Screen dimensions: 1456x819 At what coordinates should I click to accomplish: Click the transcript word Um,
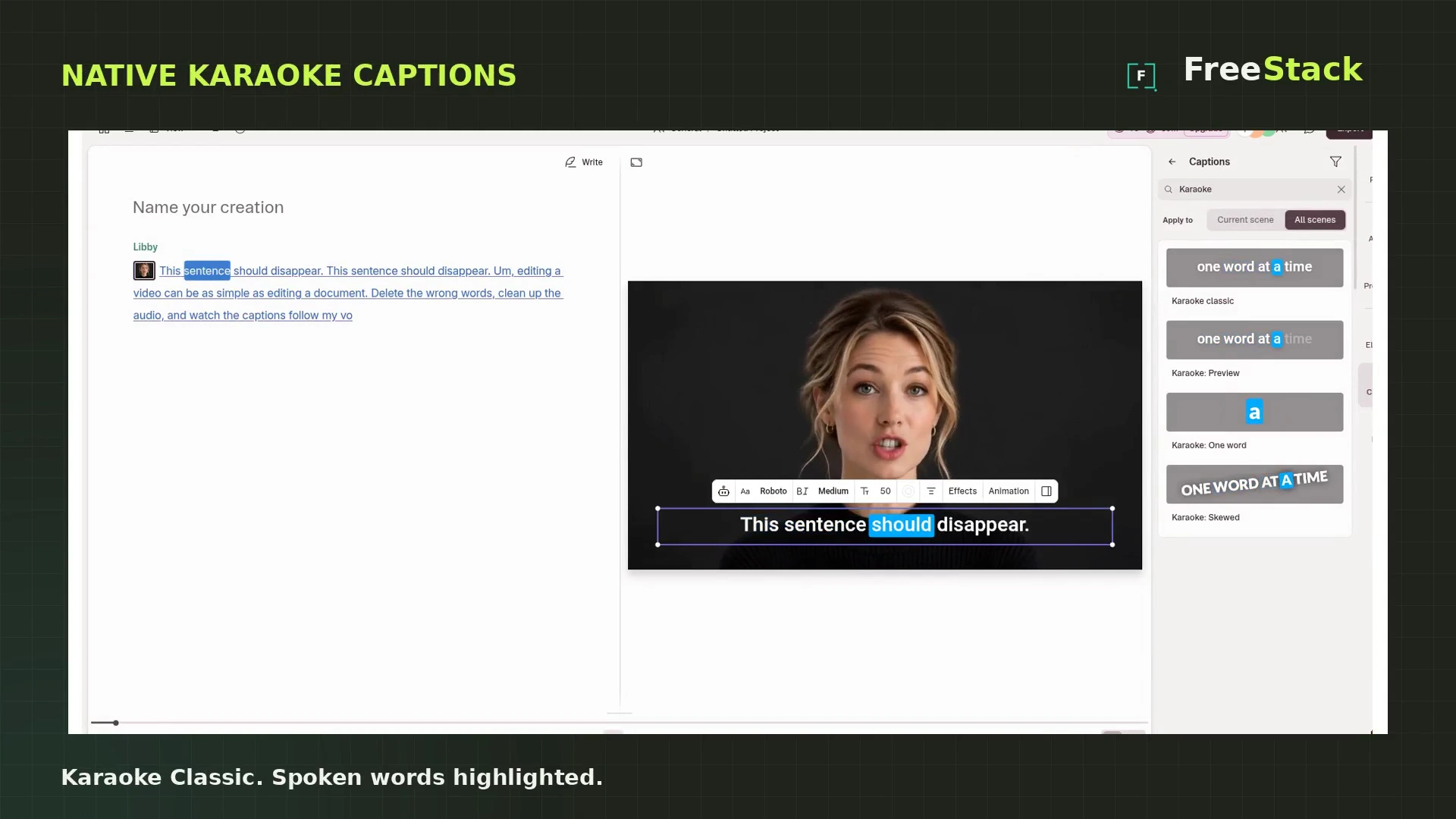point(503,271)
